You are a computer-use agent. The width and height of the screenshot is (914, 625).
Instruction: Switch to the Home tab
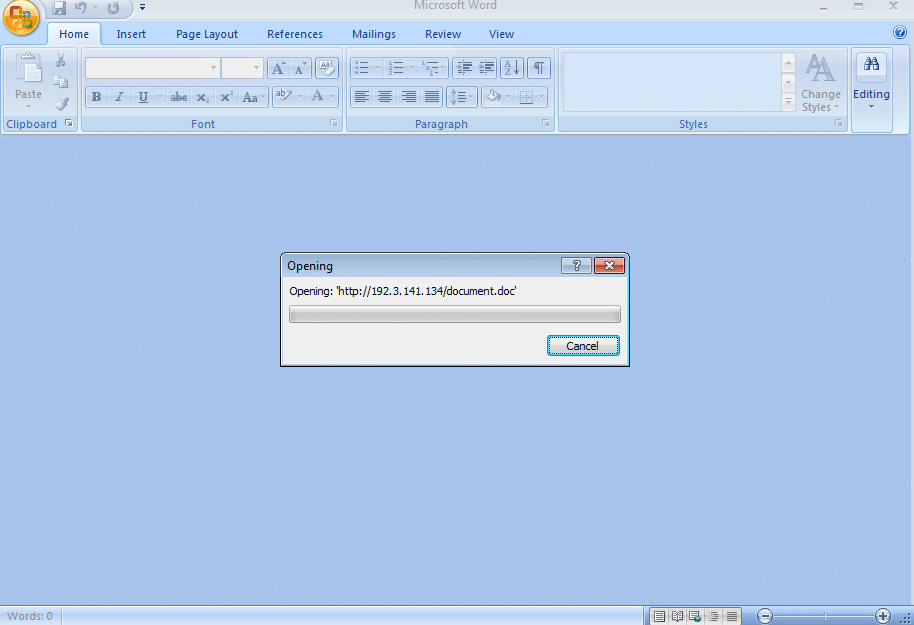[74, 34]
